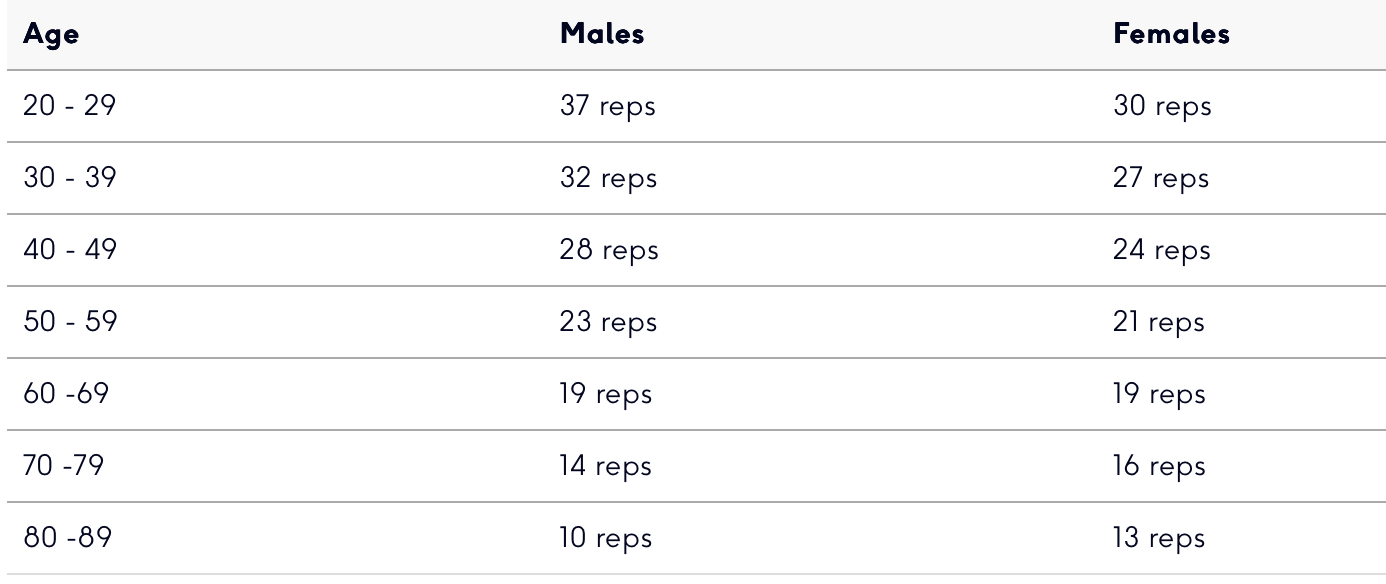
Task: Click the 27 reps females cell
Action: 1161,178
